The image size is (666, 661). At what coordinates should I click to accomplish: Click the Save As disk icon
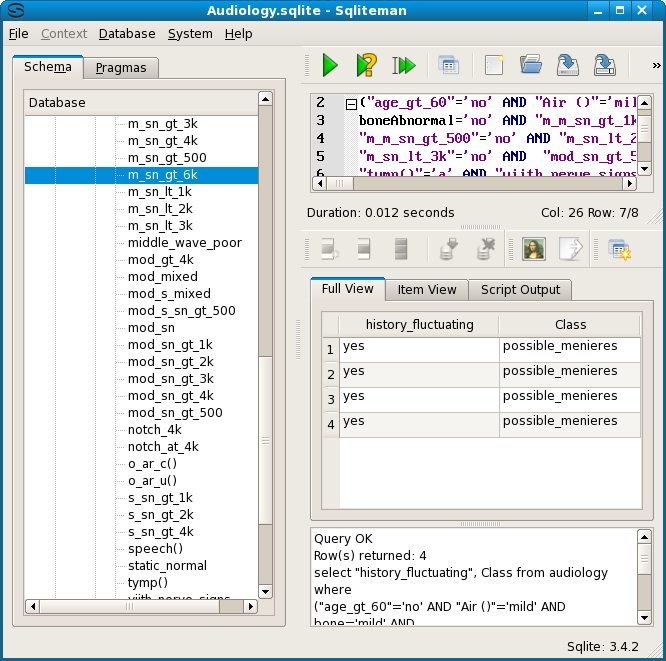point(604,66)
